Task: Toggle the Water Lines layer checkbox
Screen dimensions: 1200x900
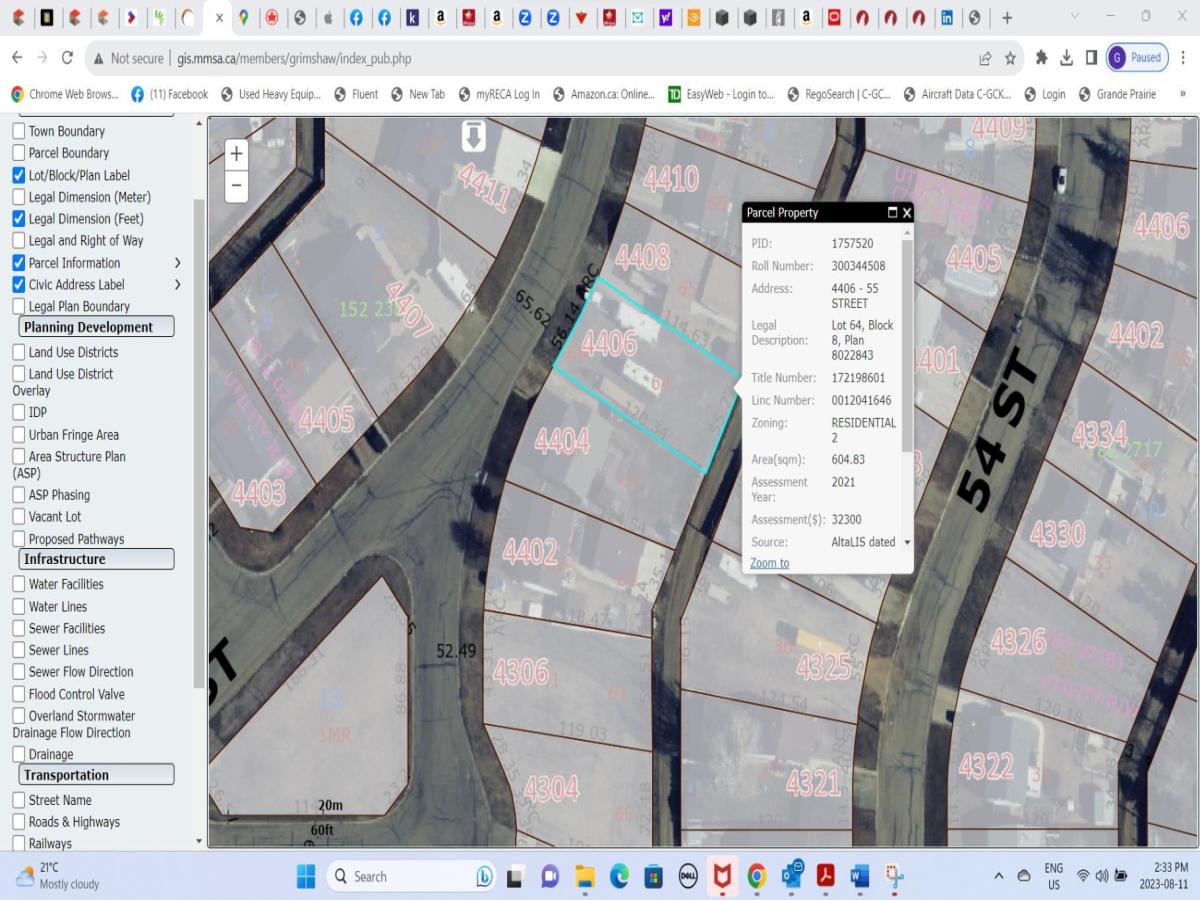Action: pyautogui.click(x=19, y=607)
